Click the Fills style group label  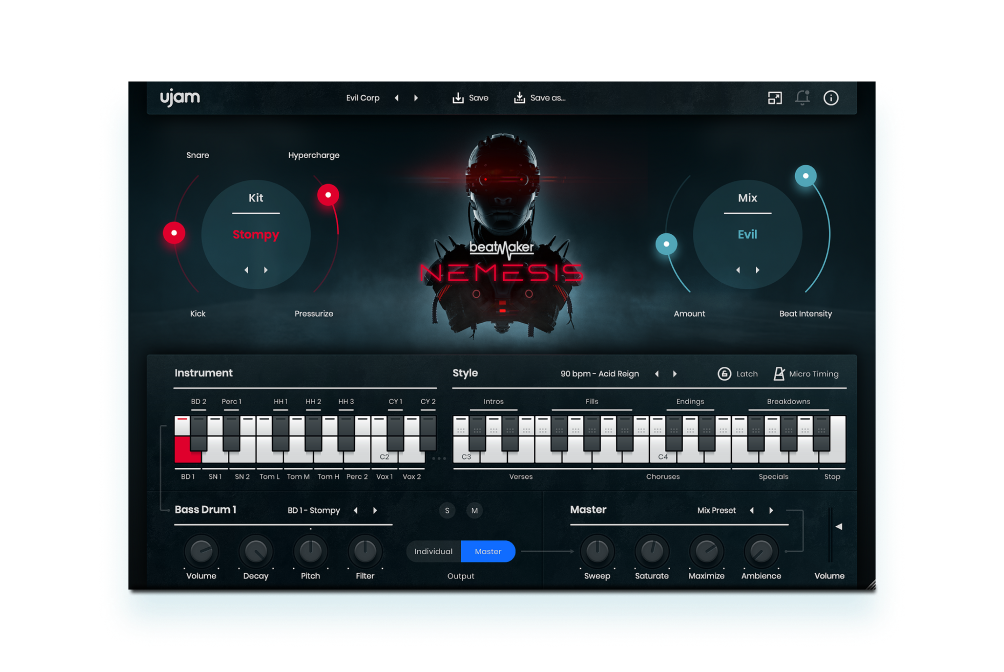point(592,402)
